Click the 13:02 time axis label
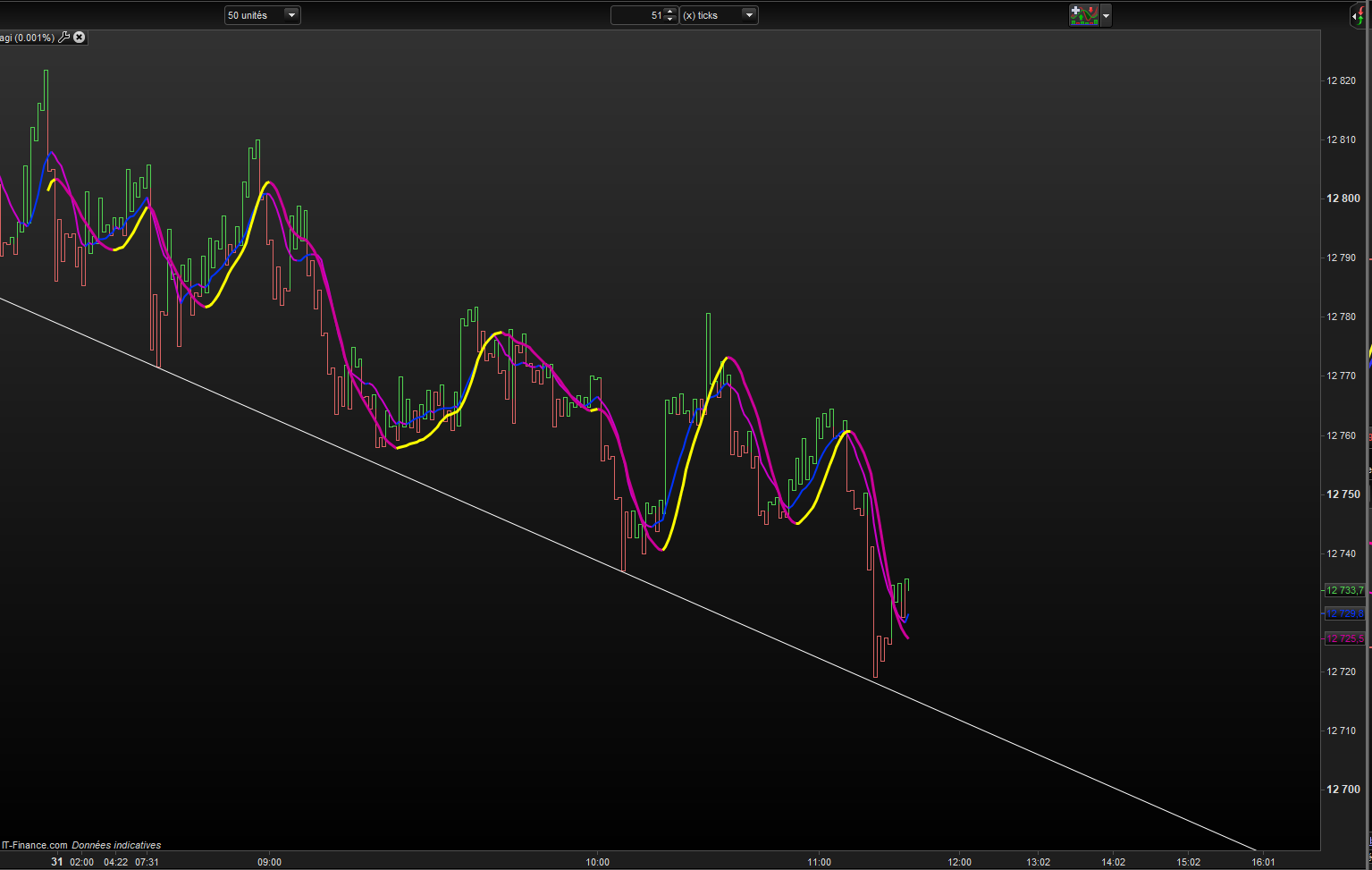 pyautogui.click(x=1038, y=862)
